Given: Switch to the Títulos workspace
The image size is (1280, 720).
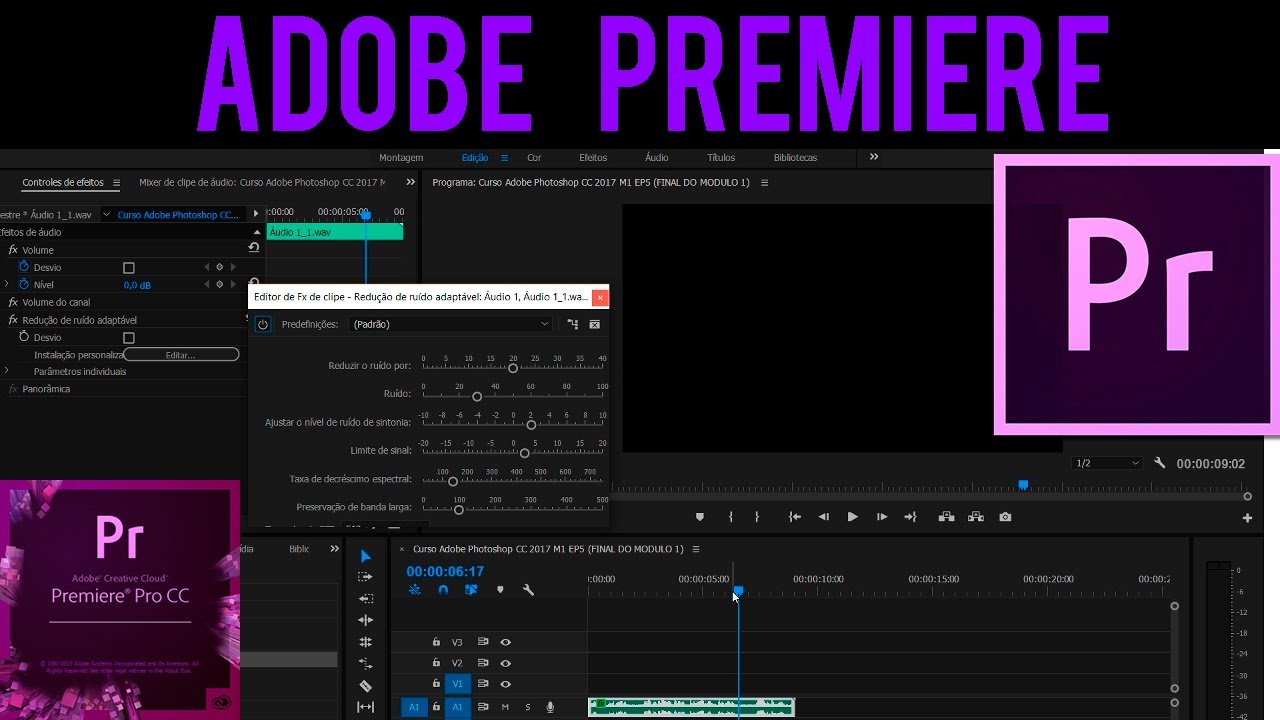Looking at the screenshot, I should (x=721, y=158).
